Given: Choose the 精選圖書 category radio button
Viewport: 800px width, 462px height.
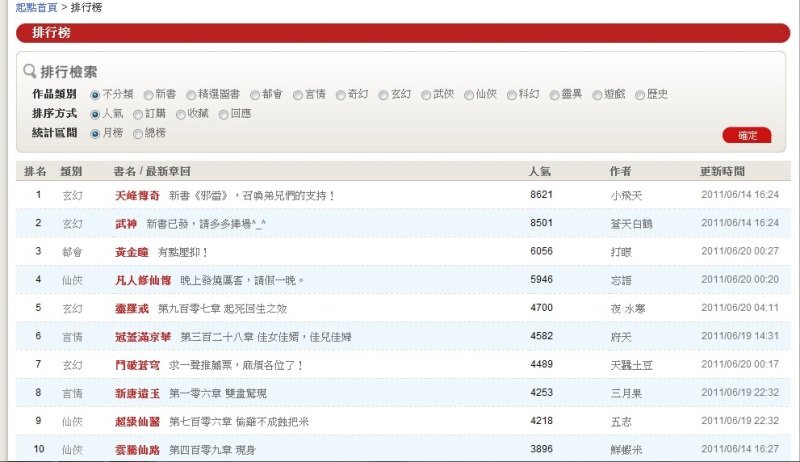Looking at the screenshot, I should 191,95.
